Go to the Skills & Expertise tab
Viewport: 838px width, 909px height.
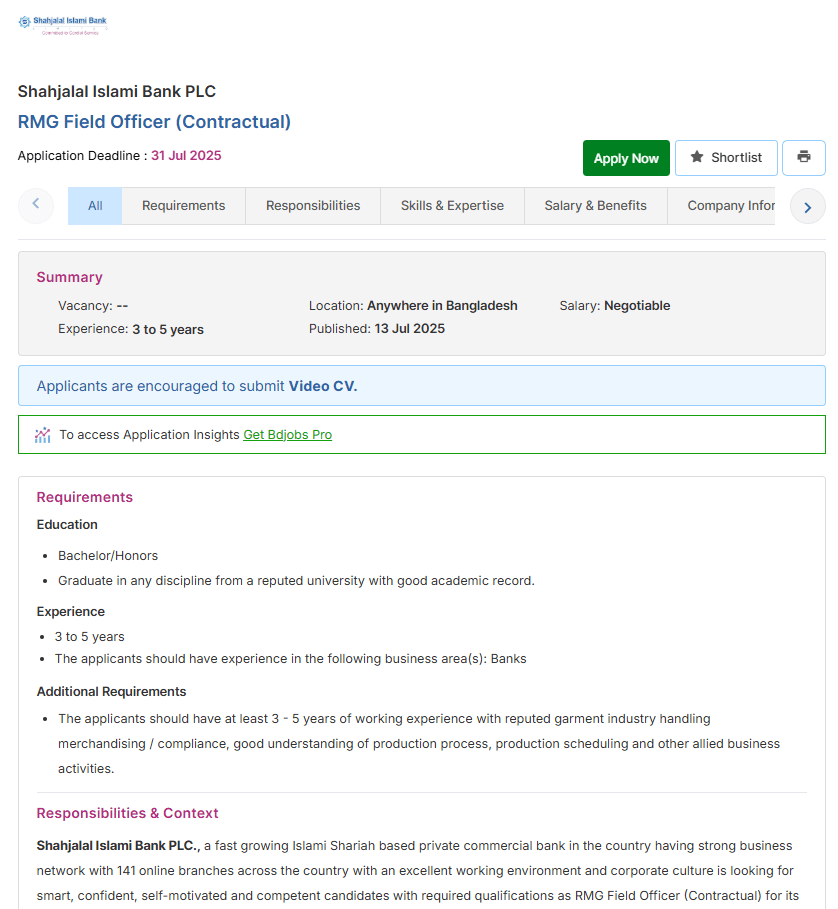pyautogui.click(x=452, y=206)
